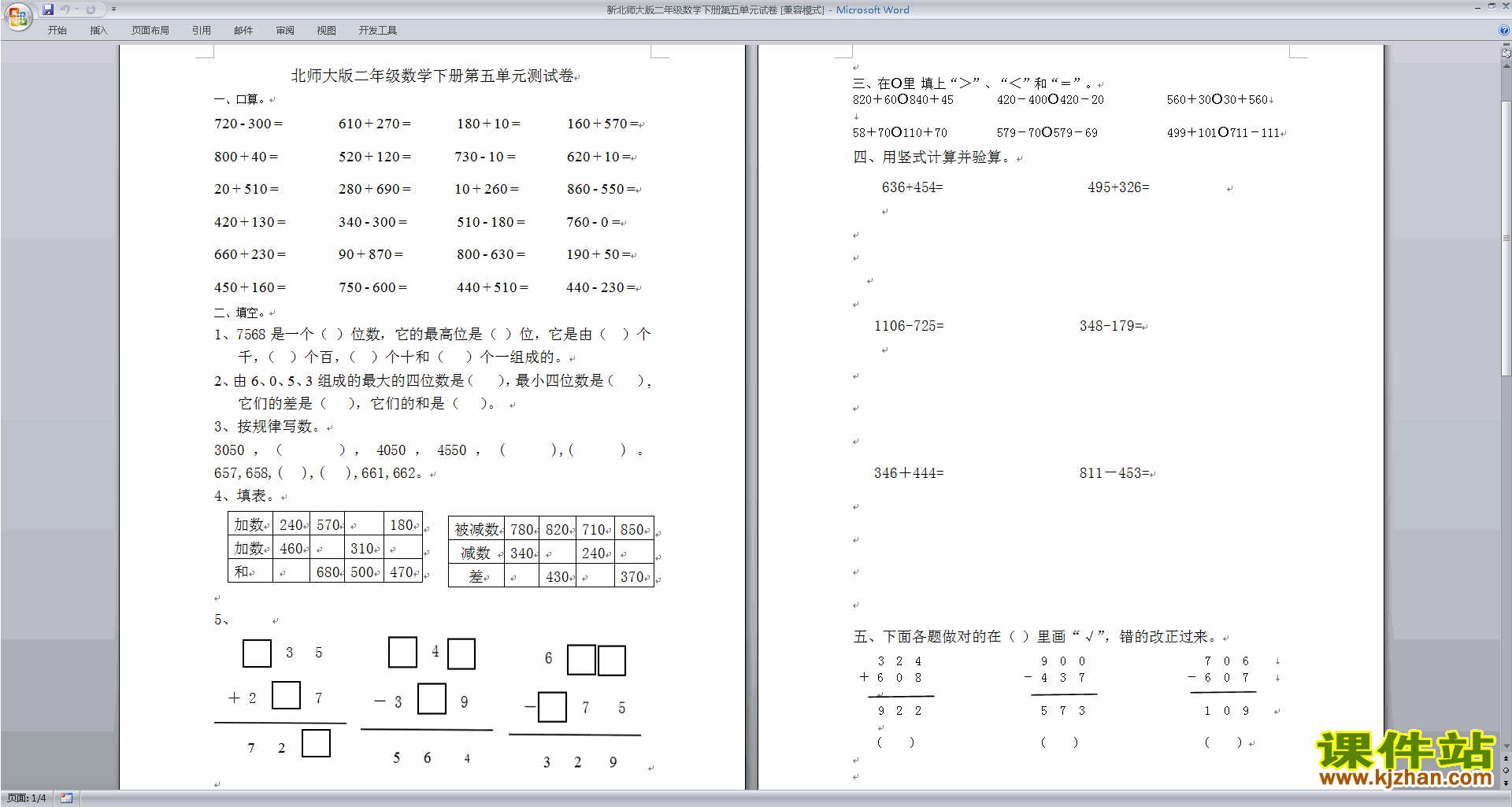Expand the Undo history dropdown arrow
This screenshot has width=1512, height=807.
76,9
